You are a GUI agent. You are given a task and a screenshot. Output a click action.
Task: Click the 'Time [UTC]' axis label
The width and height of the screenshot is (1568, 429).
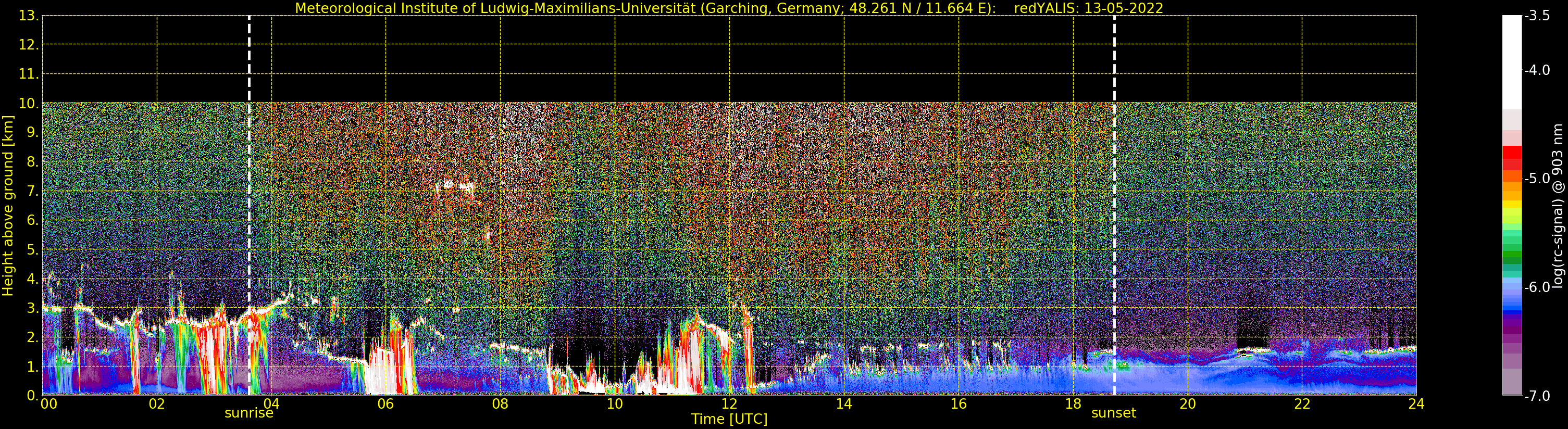pos(729,419)
